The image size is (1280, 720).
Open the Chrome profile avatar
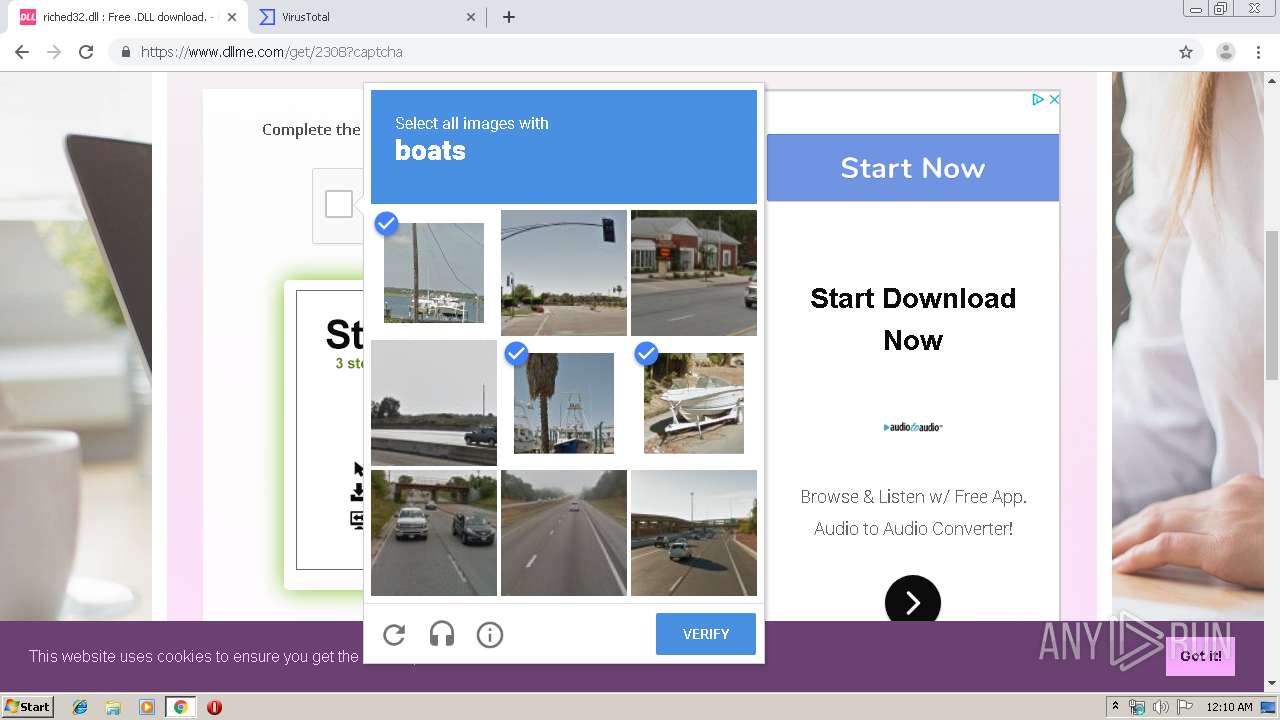(x=1226, y=52)
